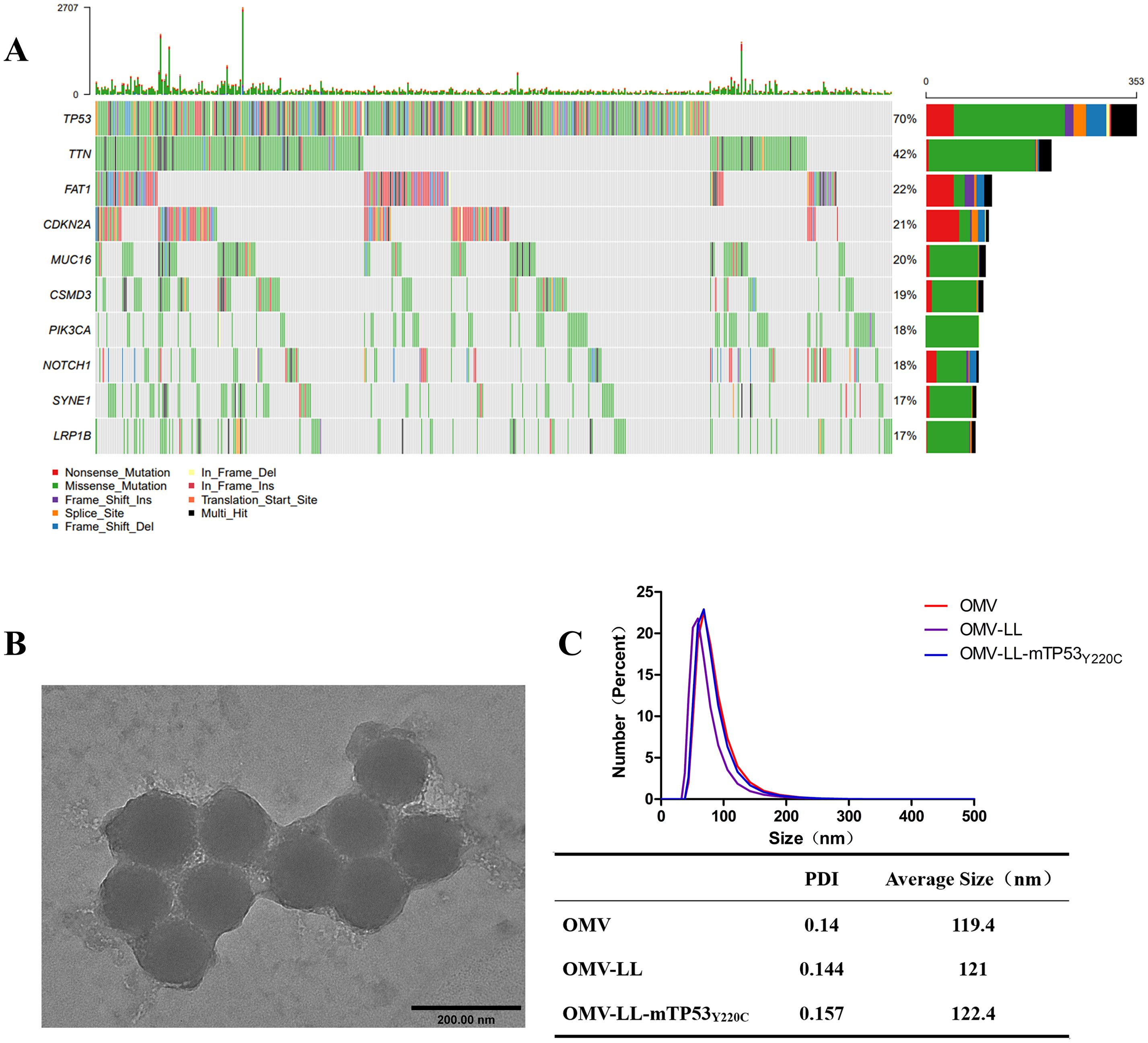Click the PDI value 0.144
The width and height of the screenshot is (1148, 1043).
click(x=821, y=969)
